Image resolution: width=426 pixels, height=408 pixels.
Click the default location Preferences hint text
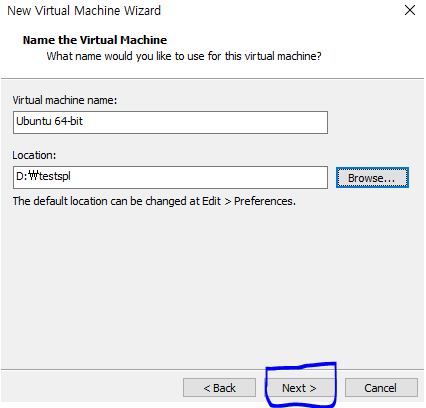(154, 201)
